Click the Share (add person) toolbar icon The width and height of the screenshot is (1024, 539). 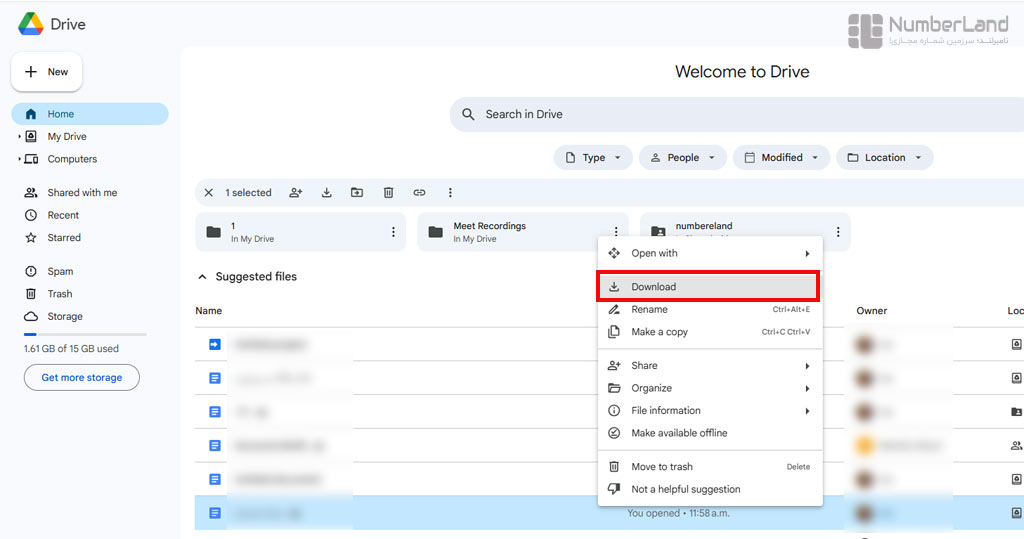pyautogui.click(x=296, y=193)
